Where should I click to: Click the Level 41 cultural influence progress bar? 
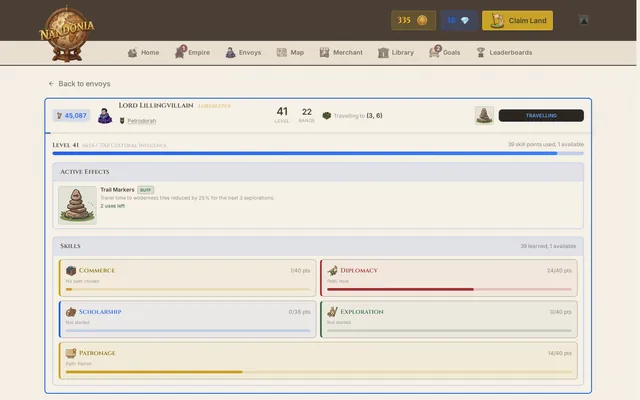(x=318, y=153)
